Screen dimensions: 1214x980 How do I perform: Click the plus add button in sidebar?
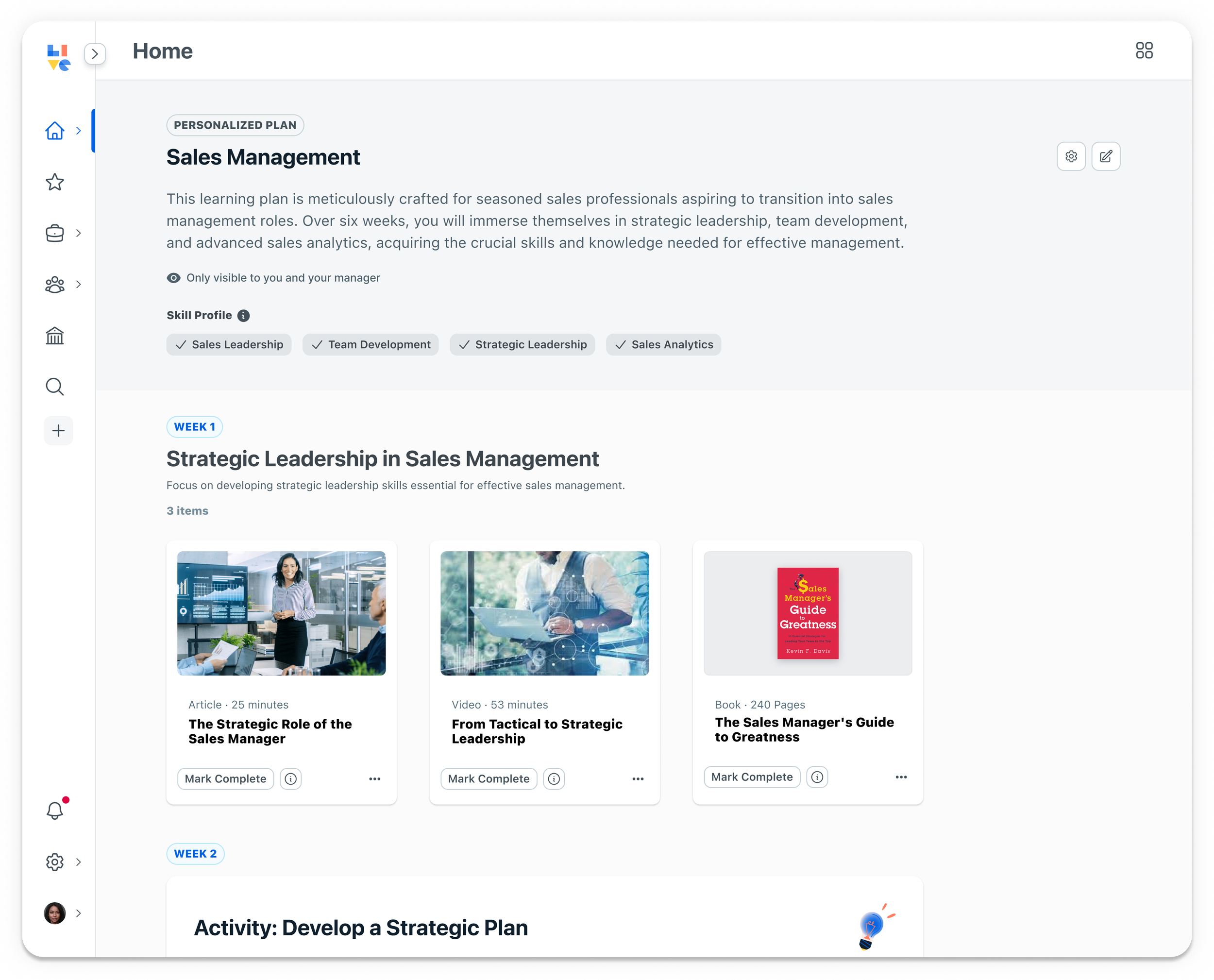tap(58, 431)
